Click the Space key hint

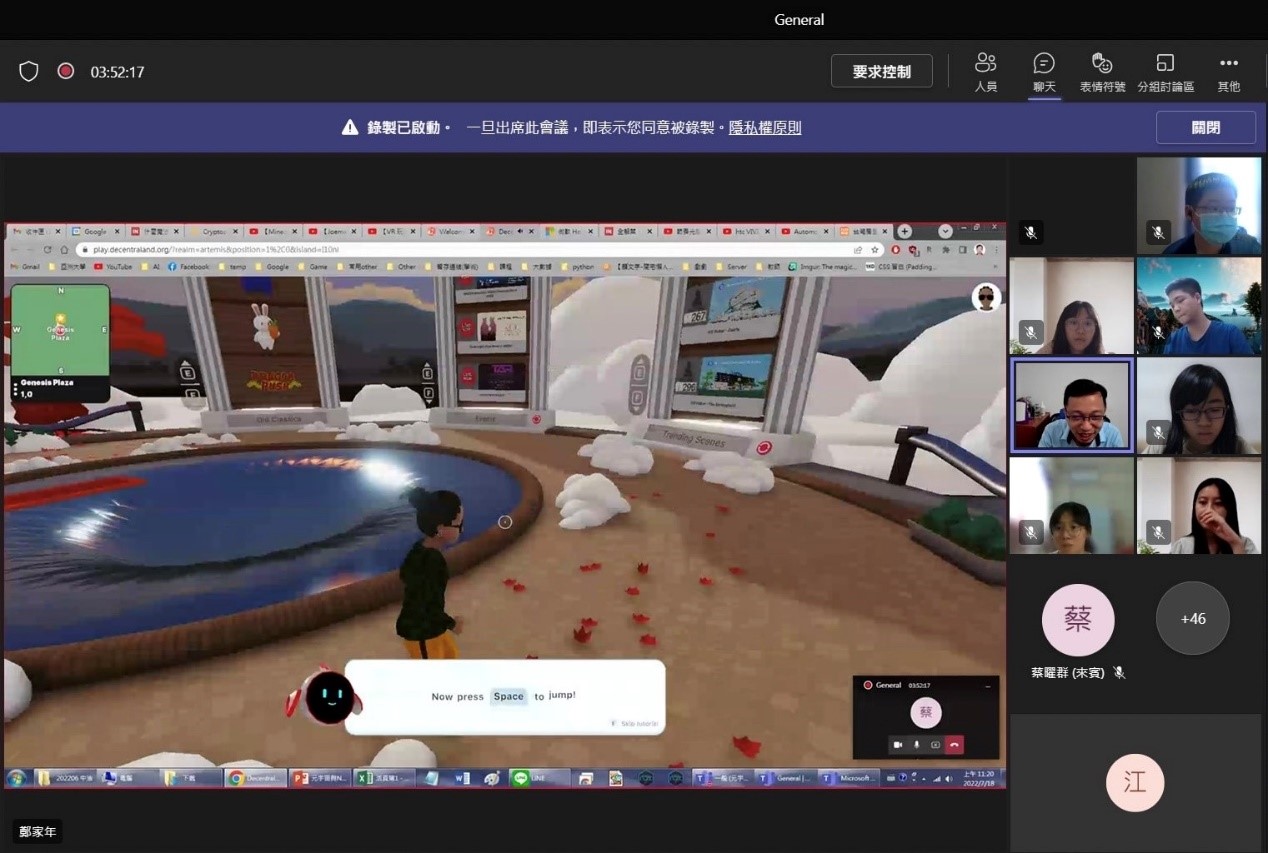pos(508,696)
